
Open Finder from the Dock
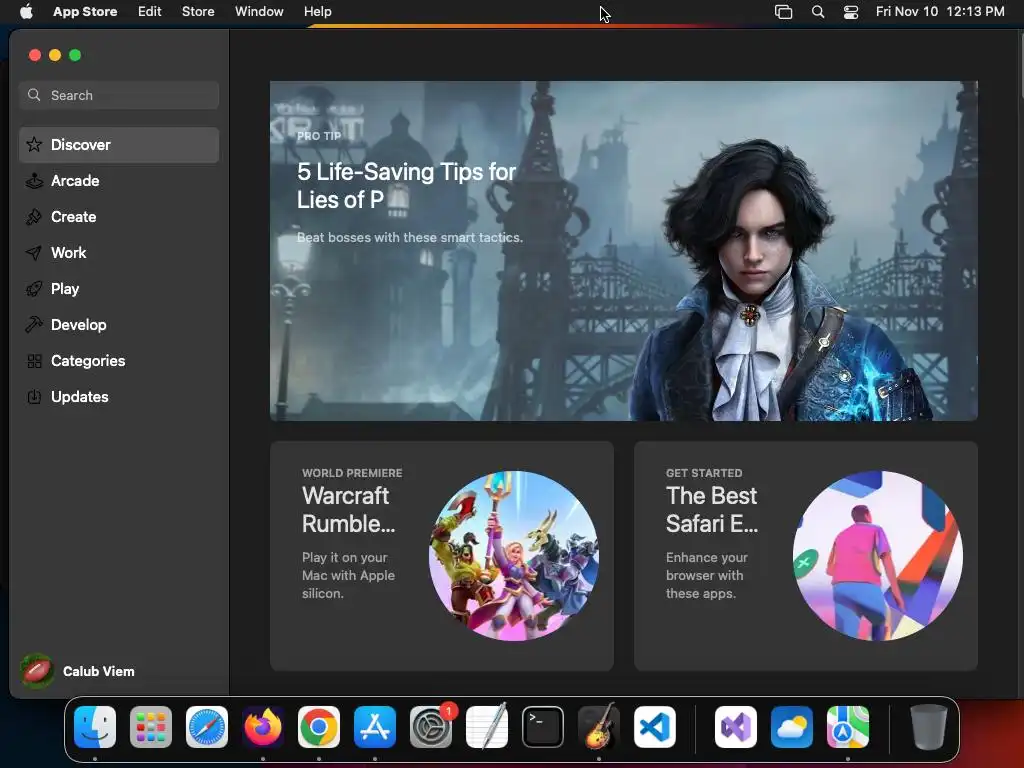tap(95, 727)
